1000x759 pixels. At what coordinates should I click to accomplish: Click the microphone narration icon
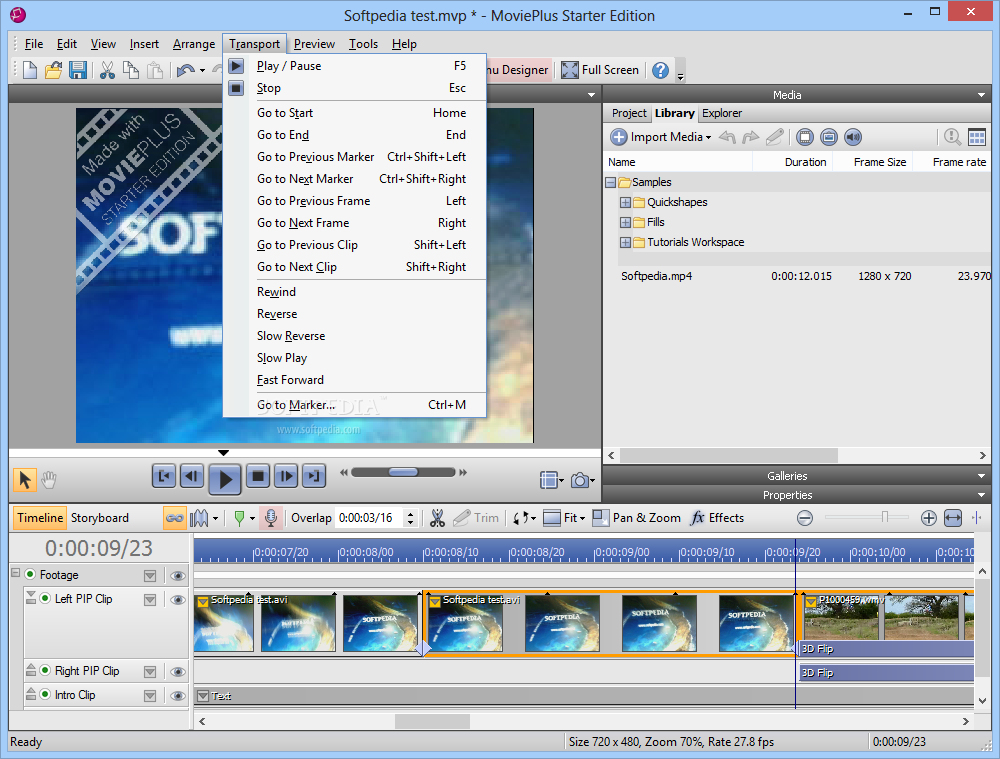pos(271,518)
